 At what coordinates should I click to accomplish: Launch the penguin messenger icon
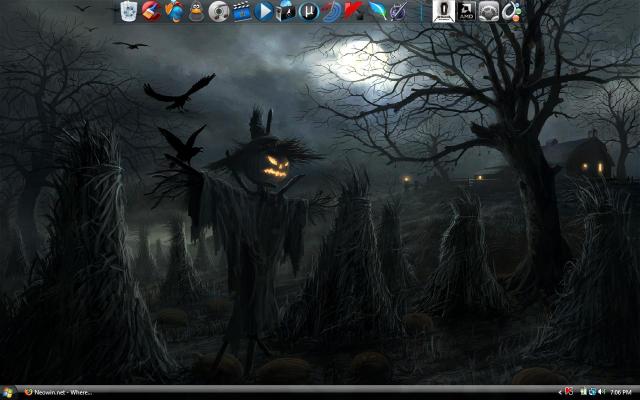(196, 11)
